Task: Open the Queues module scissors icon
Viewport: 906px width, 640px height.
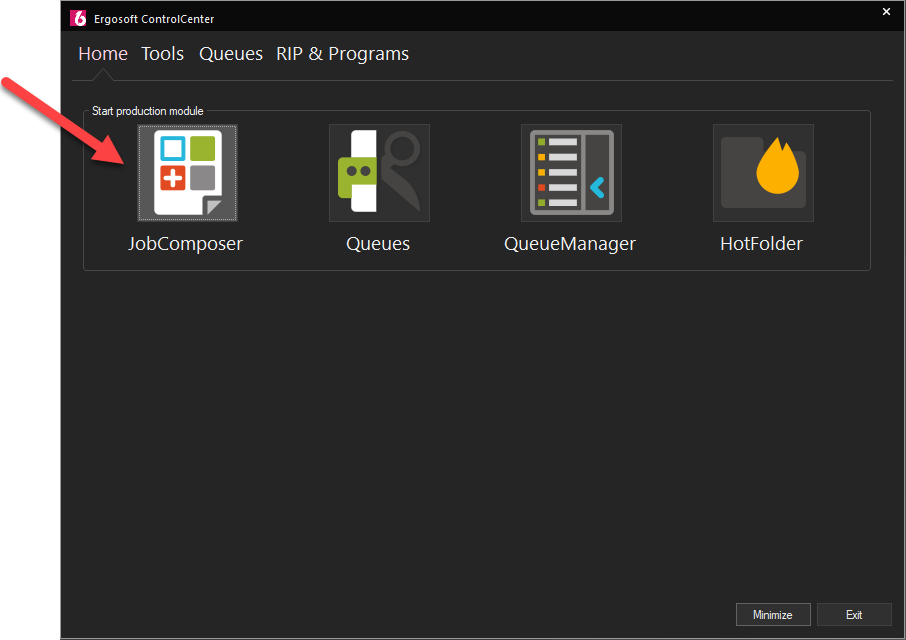Action: (379, 173)
